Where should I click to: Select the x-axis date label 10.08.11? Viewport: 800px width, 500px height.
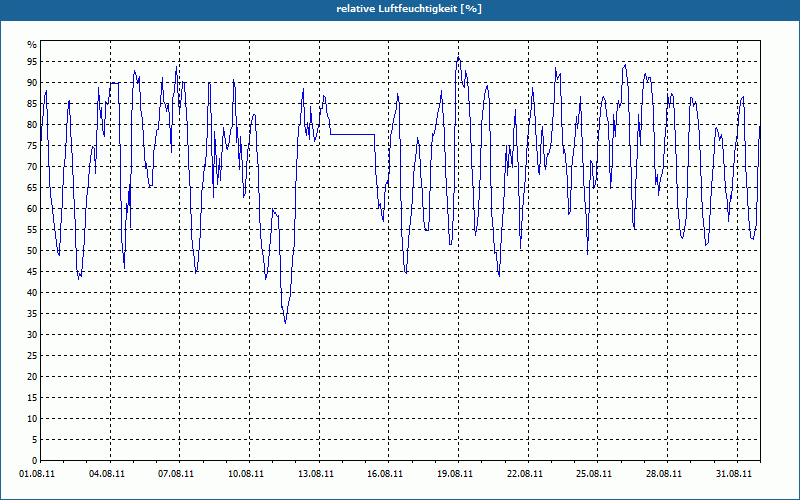coord(246,474)
